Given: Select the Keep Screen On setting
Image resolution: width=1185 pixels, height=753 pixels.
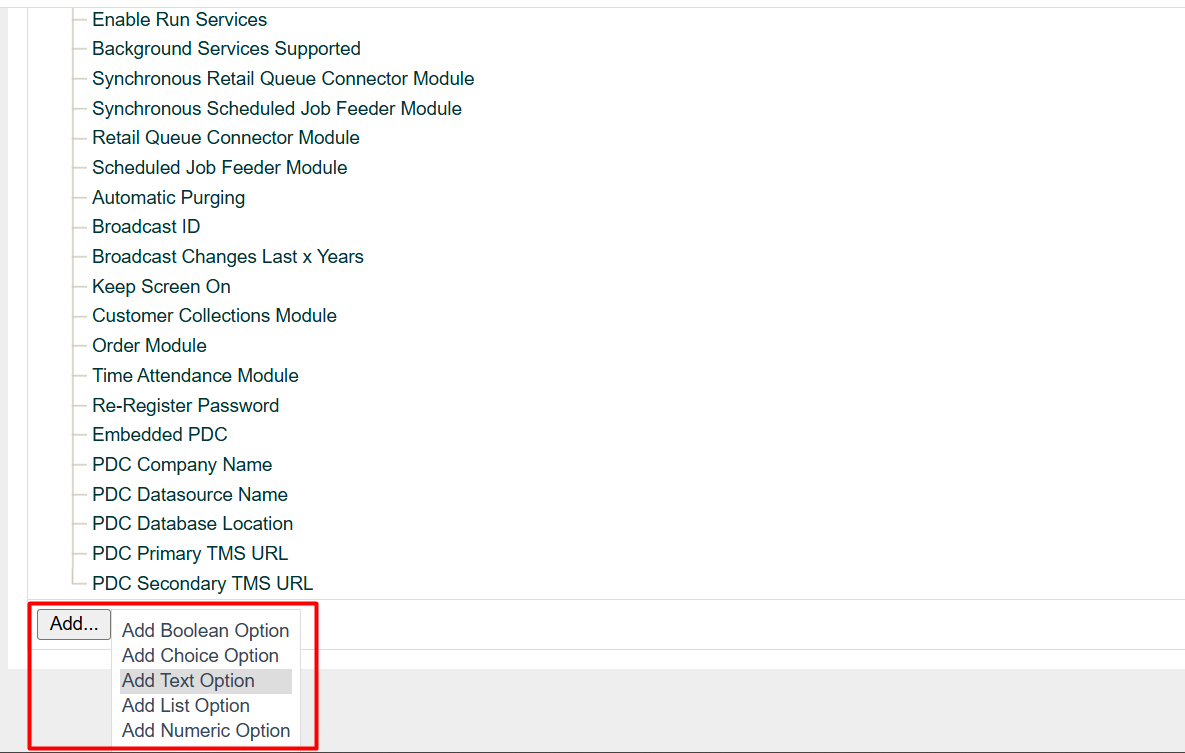Looking at the screenshot, I should pos(161,286).
